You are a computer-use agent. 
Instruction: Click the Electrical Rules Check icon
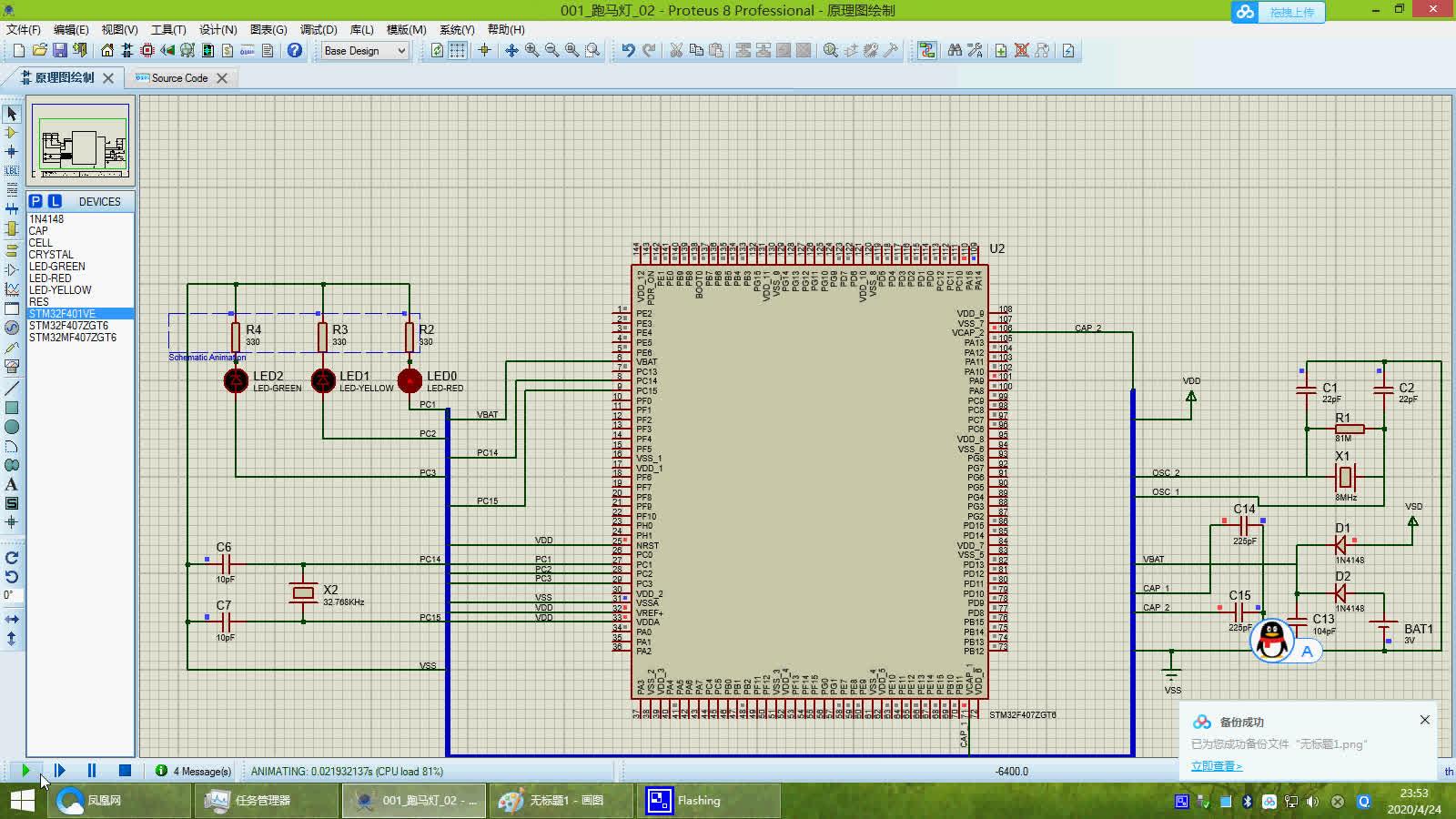coord(1068,51)
